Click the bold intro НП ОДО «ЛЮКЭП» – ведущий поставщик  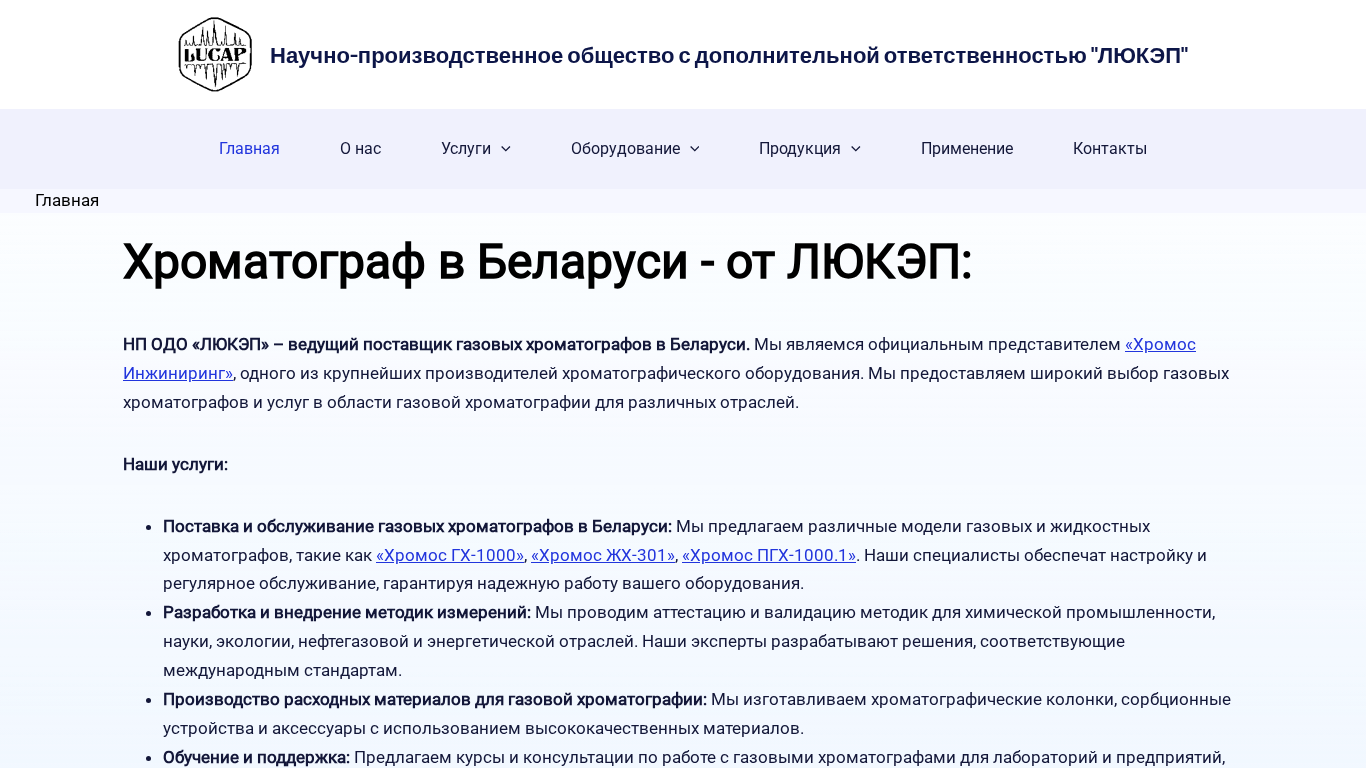point(436,344)
